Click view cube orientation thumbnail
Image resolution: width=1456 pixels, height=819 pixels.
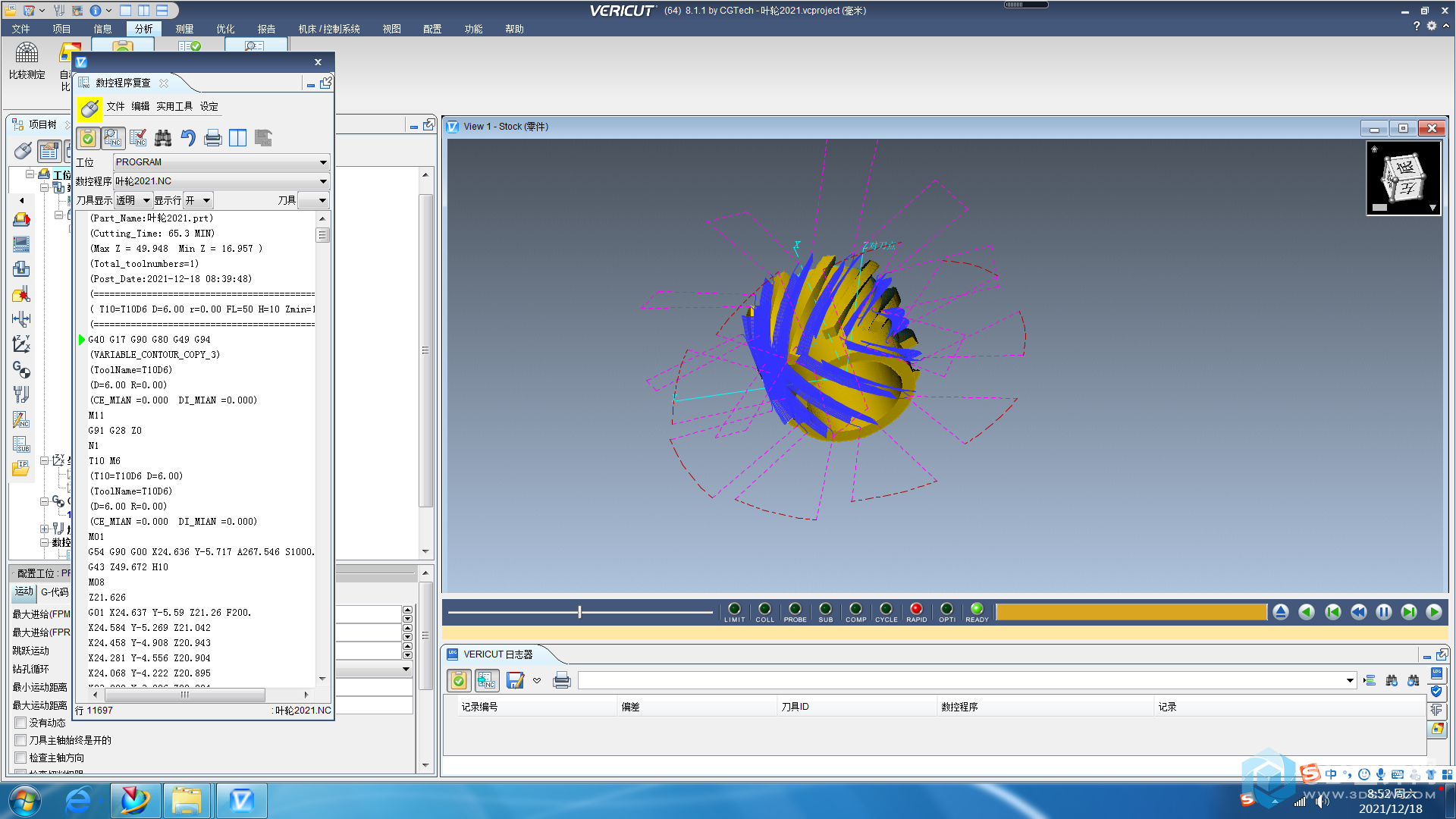(1403, 178)
